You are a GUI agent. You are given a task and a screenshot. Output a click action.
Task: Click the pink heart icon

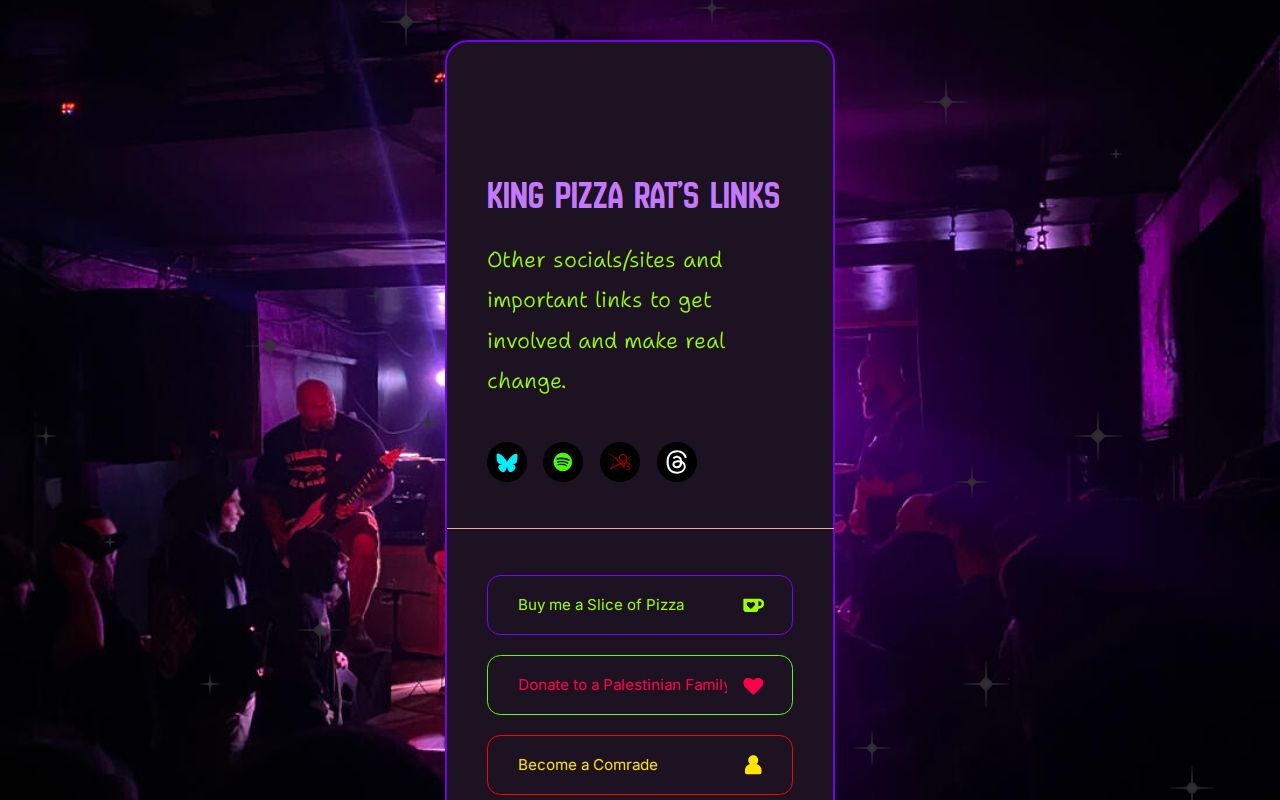pos(753,685)
